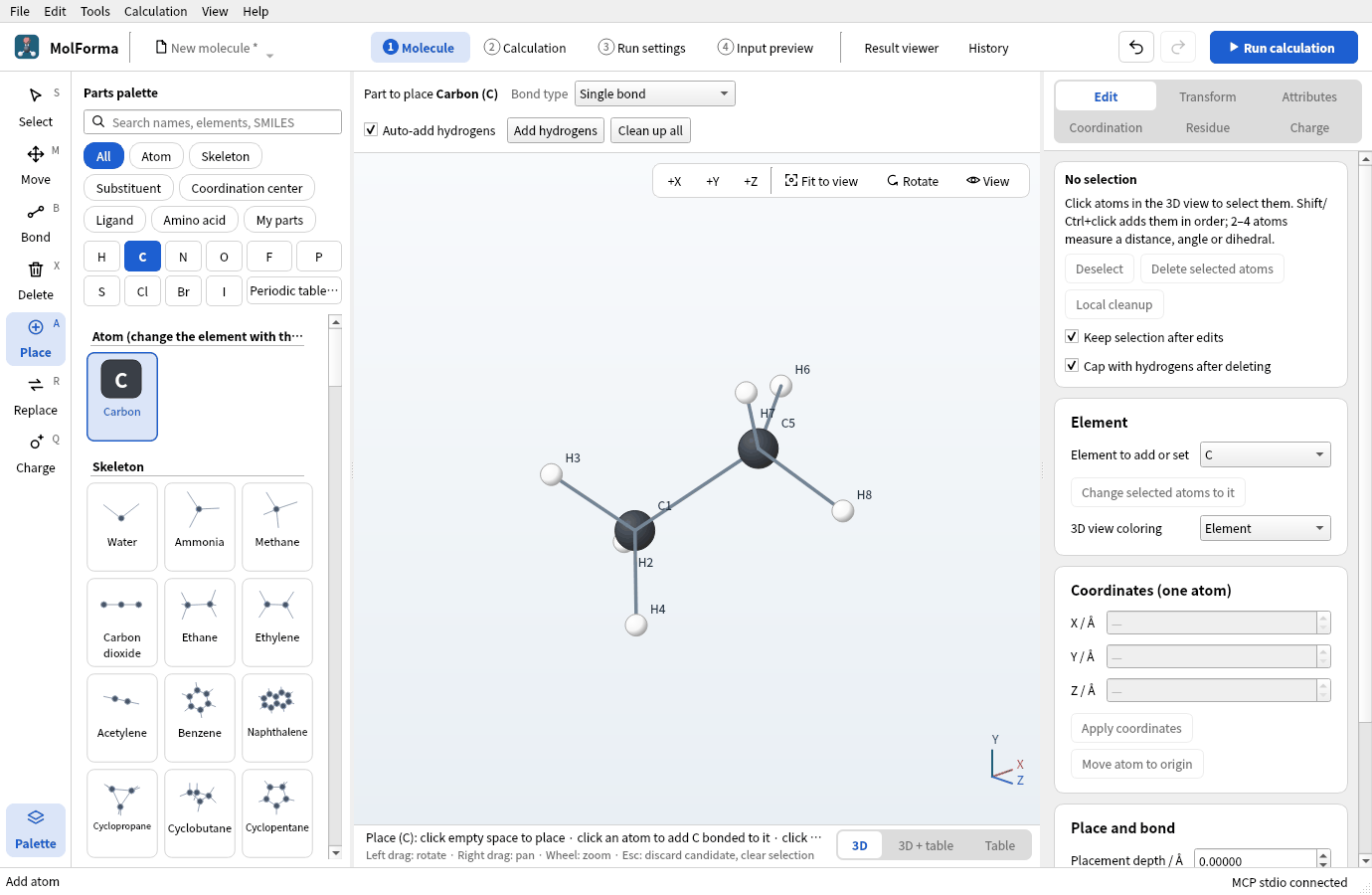Open the Periodic table picker
Viewport: 1372px width, 895px height.
(294, 290)
